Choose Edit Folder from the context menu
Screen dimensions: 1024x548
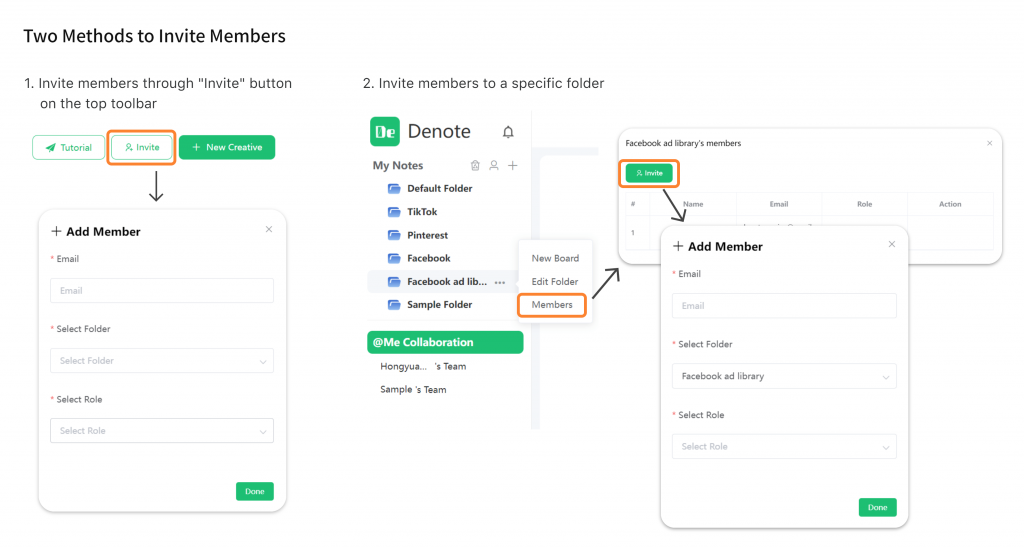point(555,282)
